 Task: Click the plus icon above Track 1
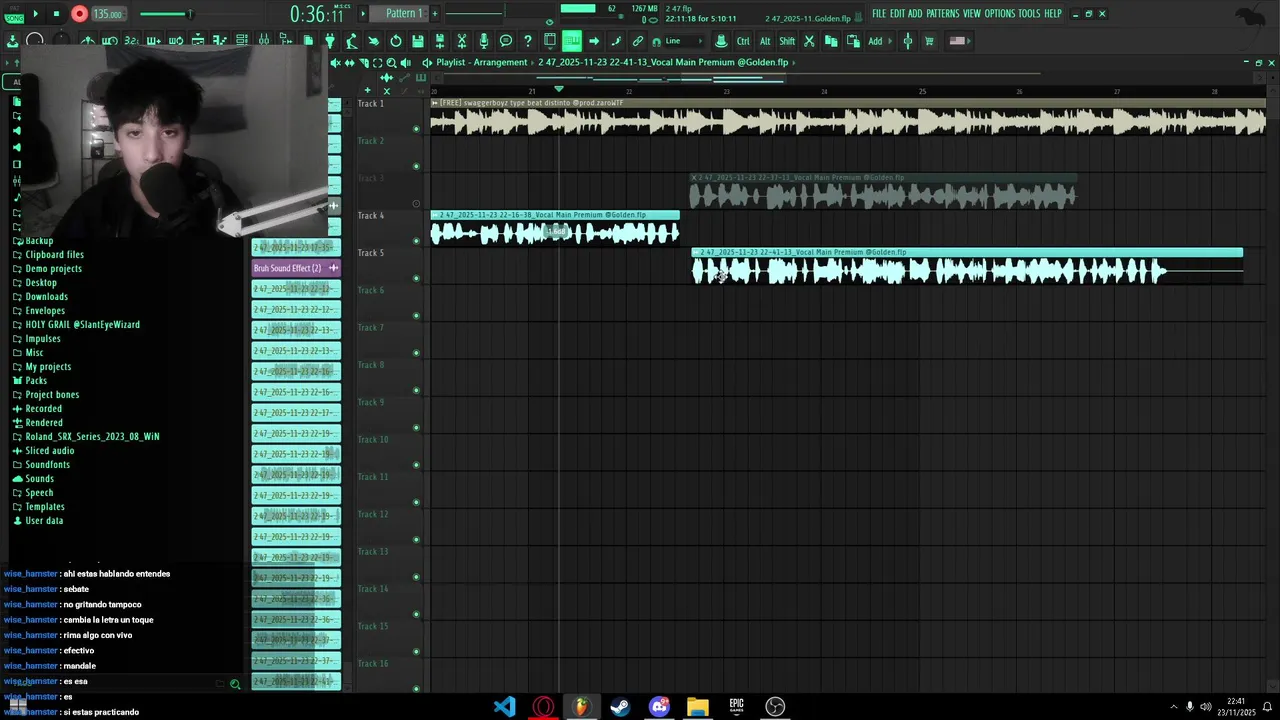(367, 90)
